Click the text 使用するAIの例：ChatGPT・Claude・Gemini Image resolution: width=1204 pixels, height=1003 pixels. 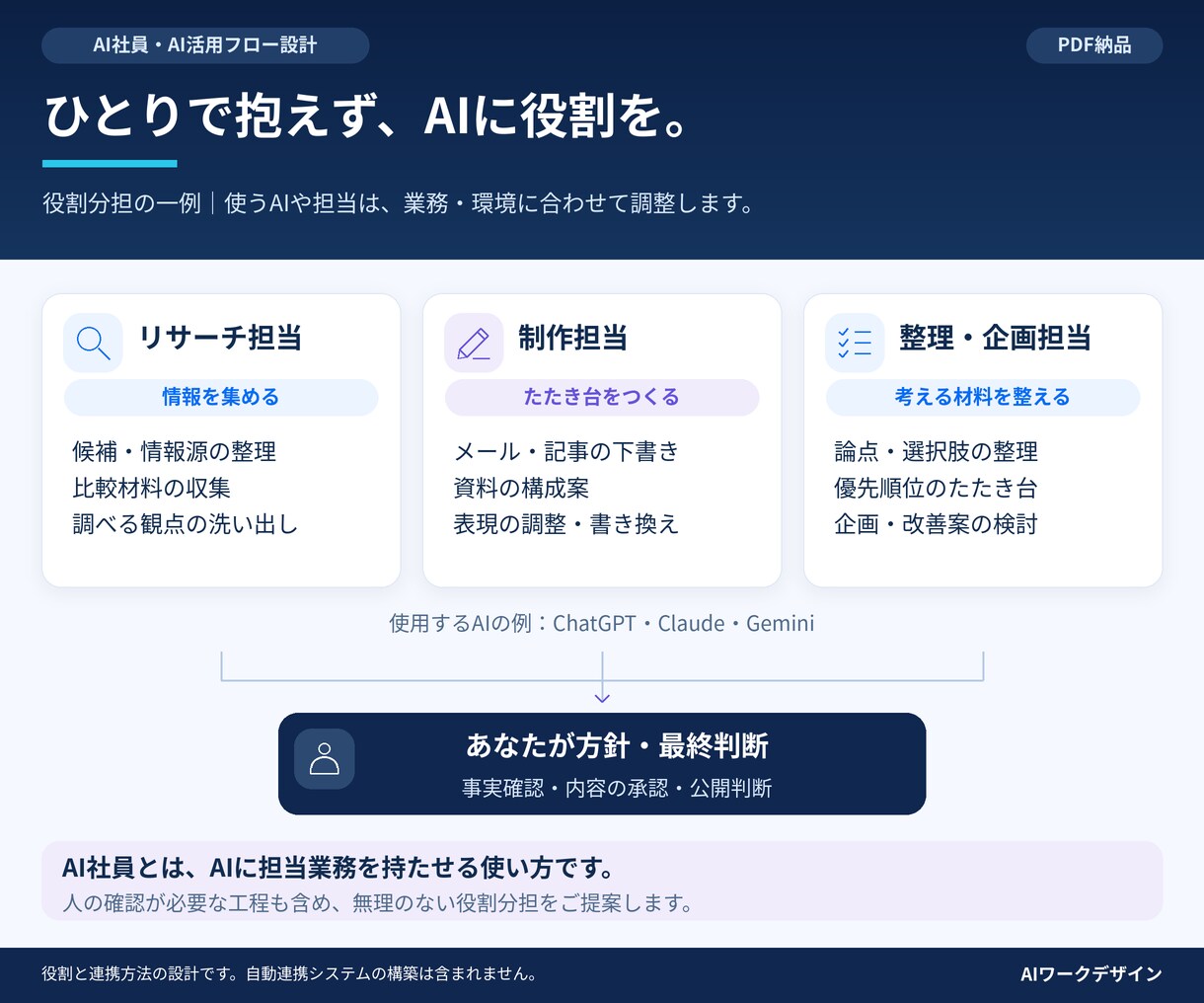tap(602, 623)
